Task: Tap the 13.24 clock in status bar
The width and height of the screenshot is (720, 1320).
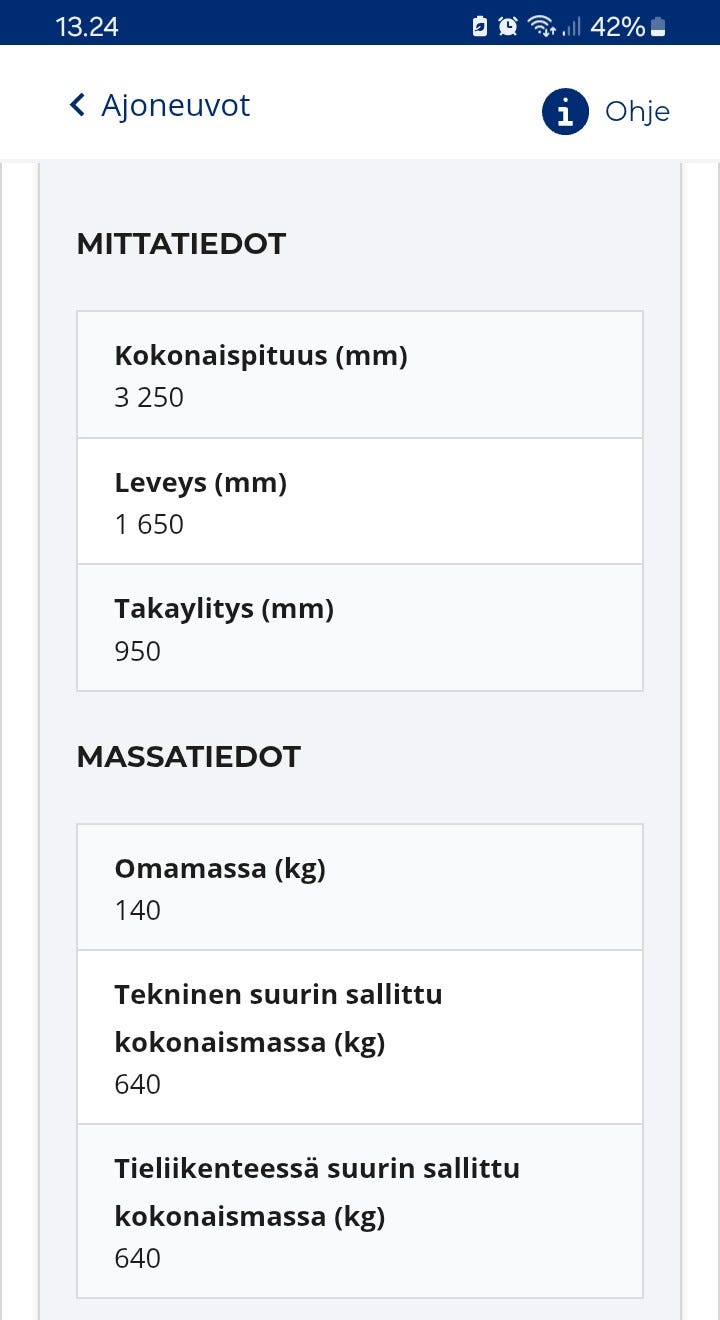Action: click(x=87, y=27)
